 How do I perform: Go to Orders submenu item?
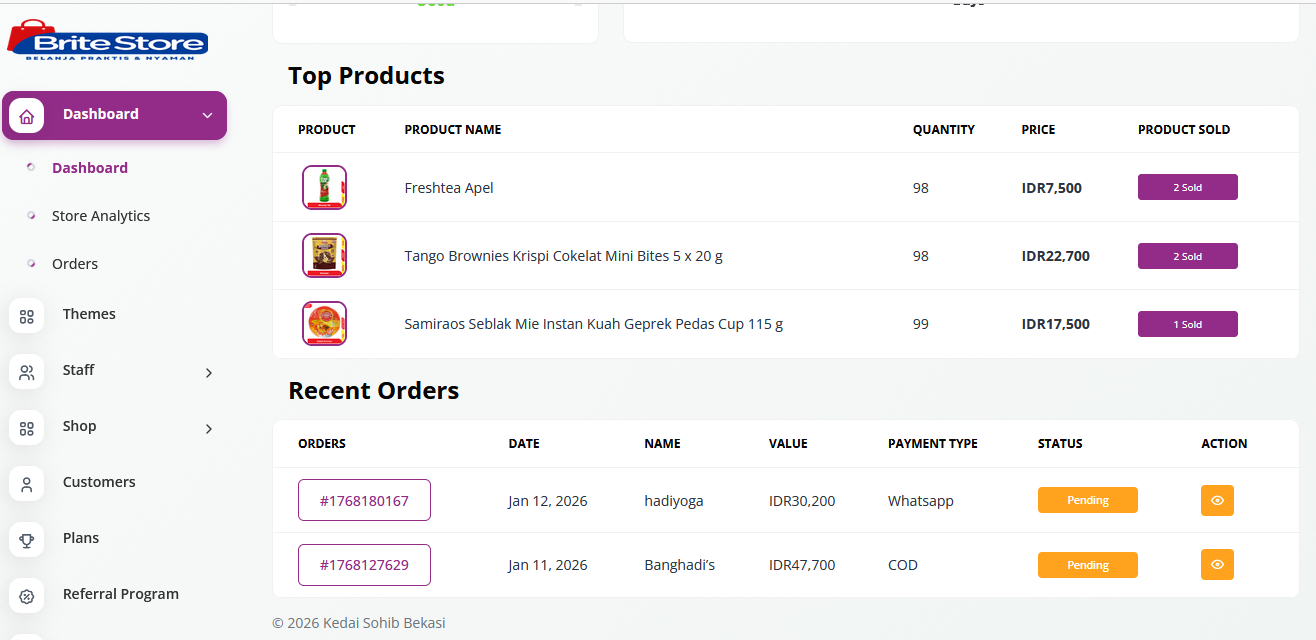[x=75, y=264]
